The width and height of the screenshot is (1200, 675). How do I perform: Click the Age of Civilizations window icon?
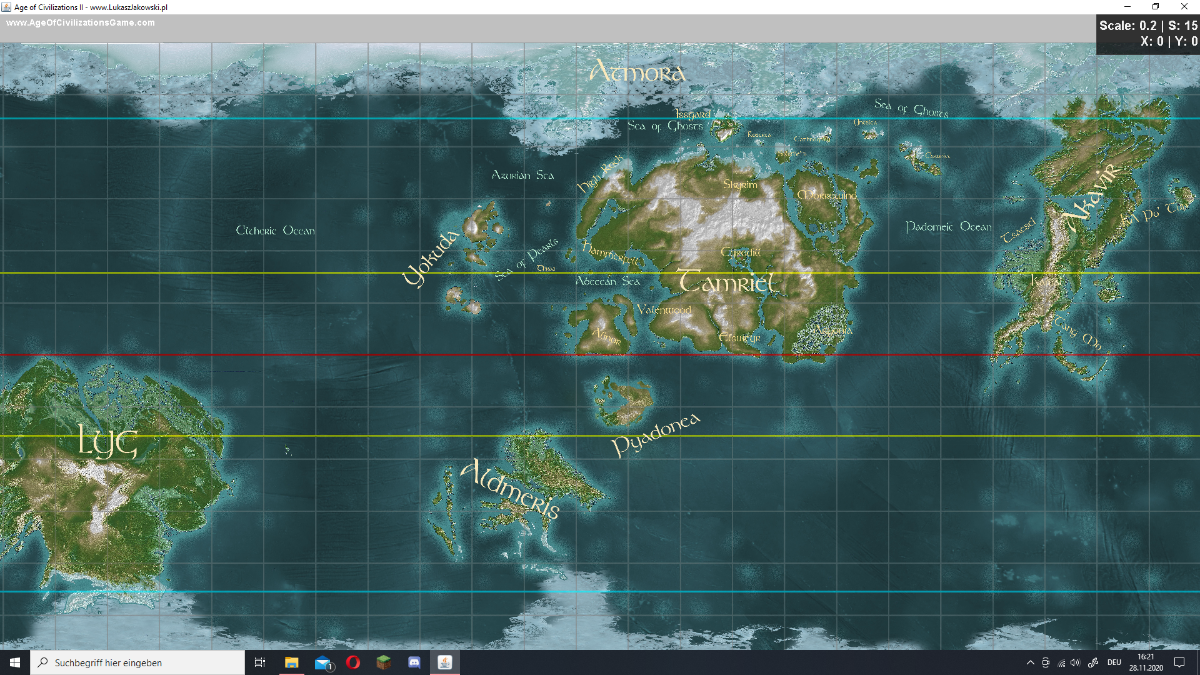(x=6, y=6)
